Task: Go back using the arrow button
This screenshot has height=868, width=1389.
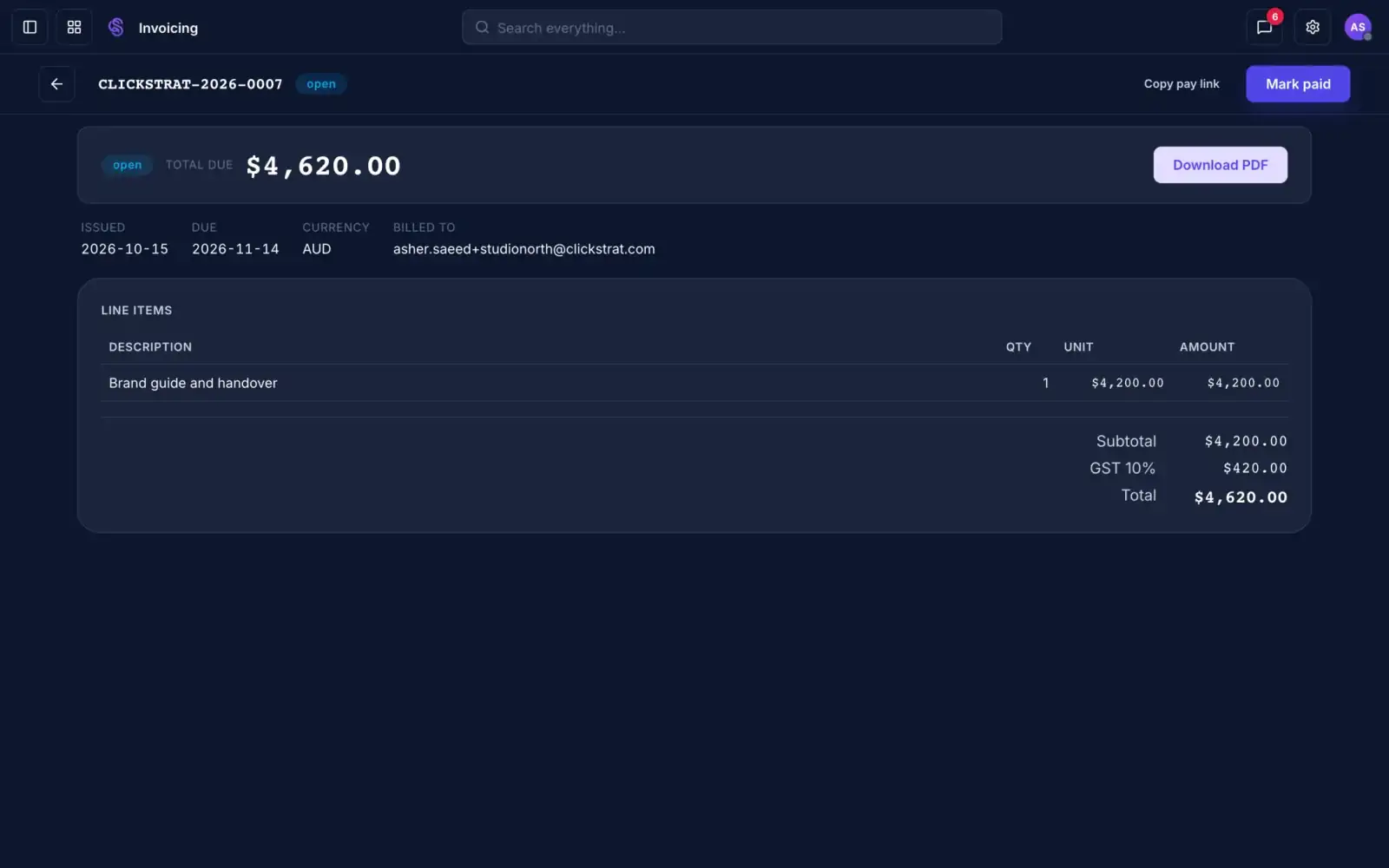Action: coord(56,84)
